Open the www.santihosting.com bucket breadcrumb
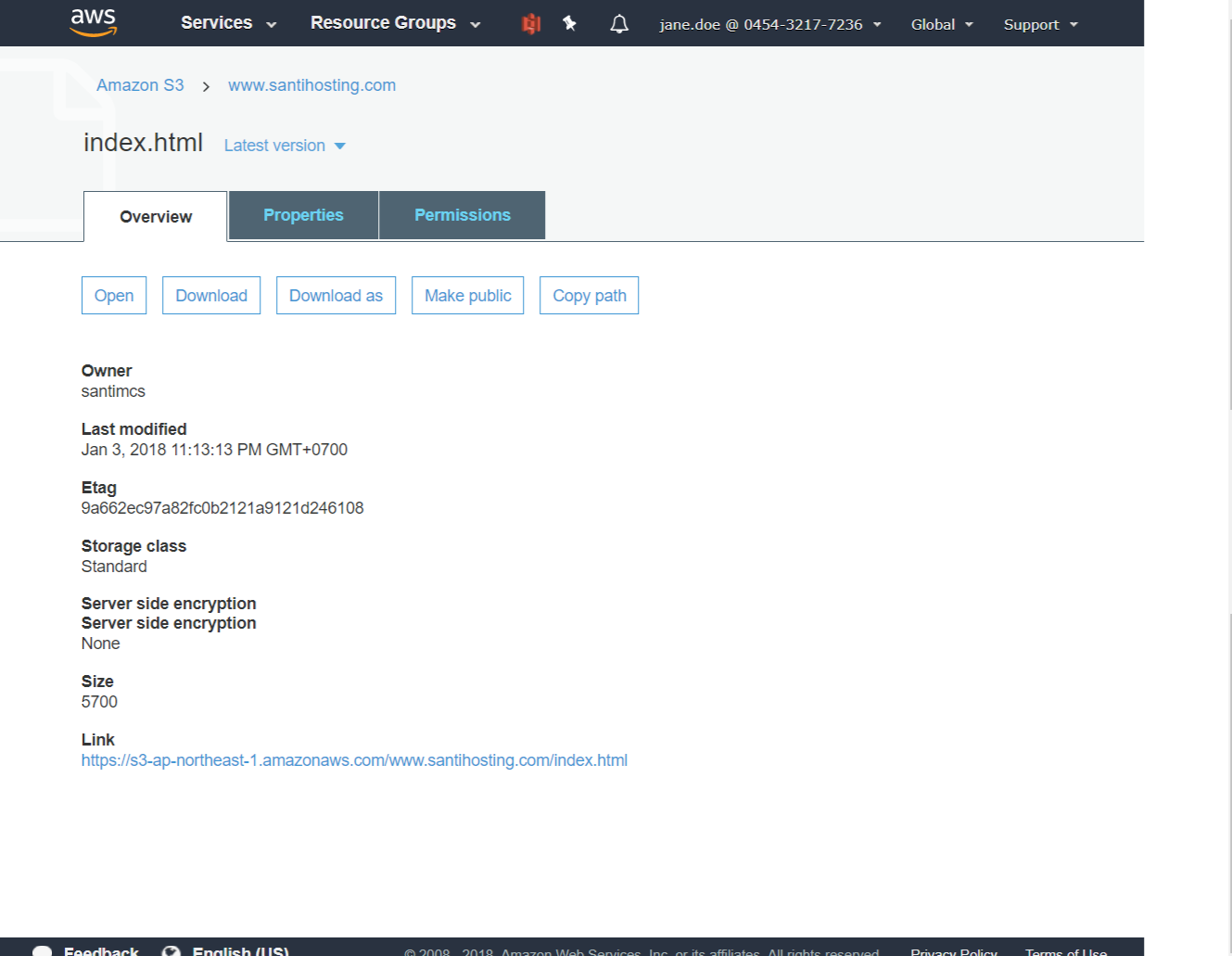 pos(311,85)
